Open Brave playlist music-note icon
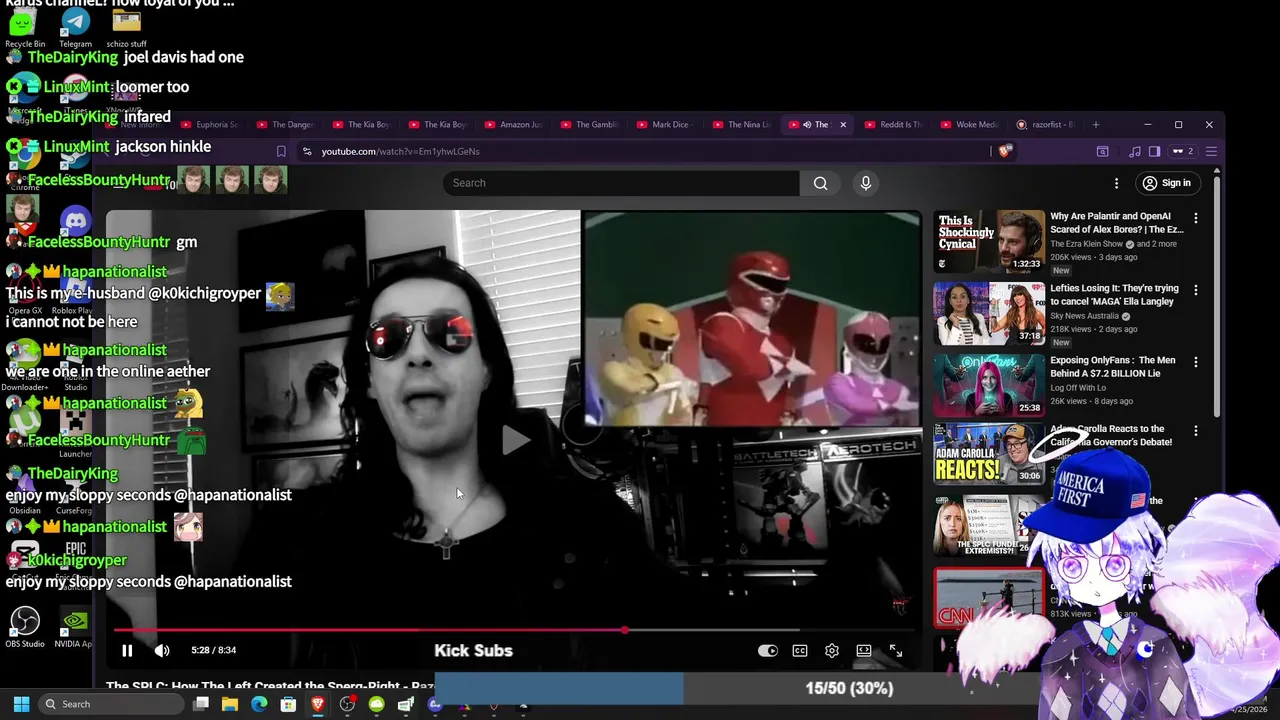The image size is (1280, 720). [x=1134, y=151]
